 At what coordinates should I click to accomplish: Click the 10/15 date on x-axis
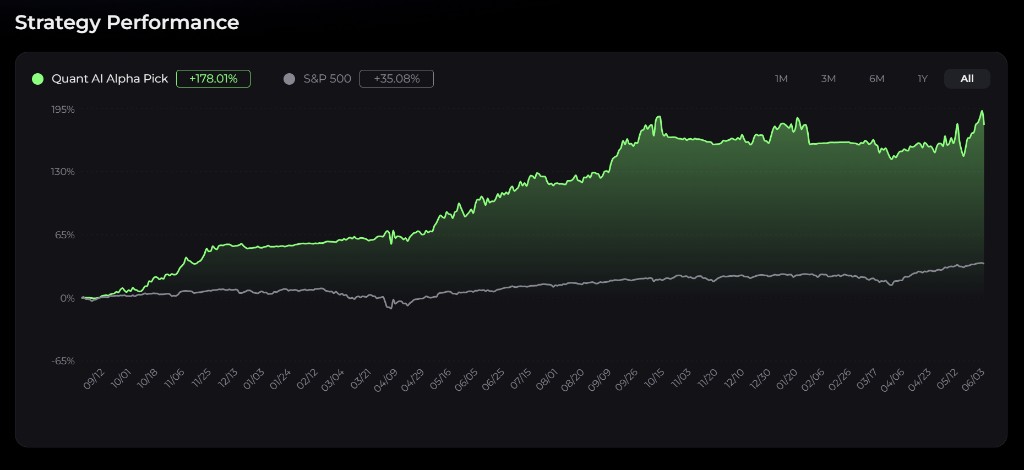click(653, 380)
